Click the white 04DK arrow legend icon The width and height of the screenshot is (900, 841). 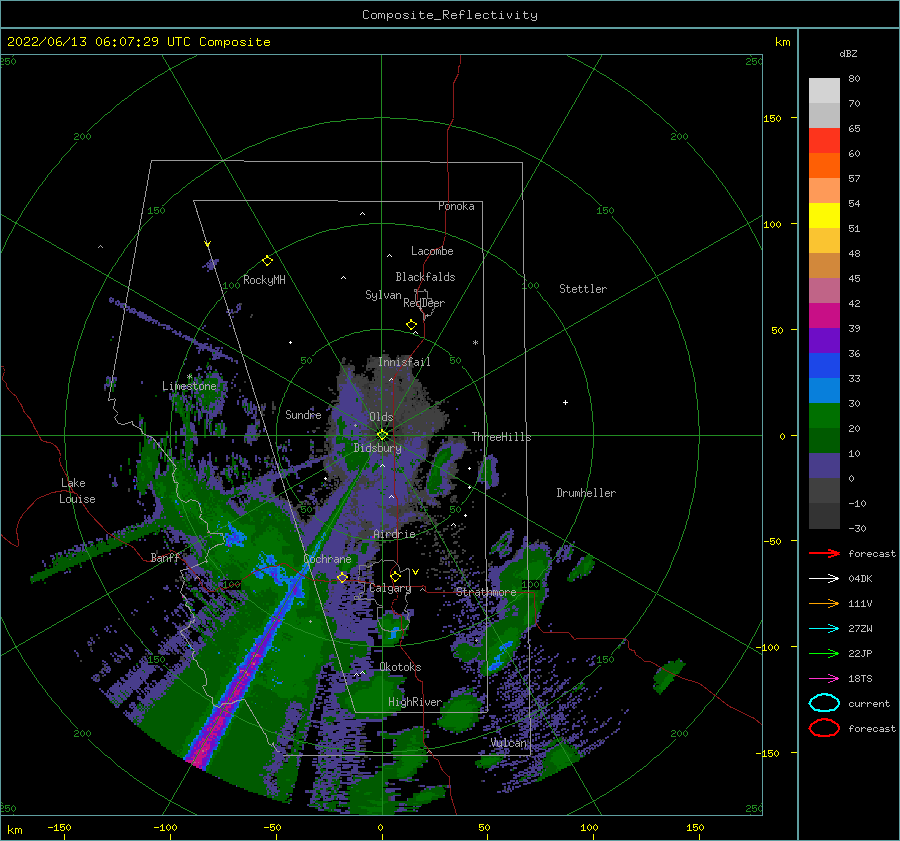tap(824, 579)
